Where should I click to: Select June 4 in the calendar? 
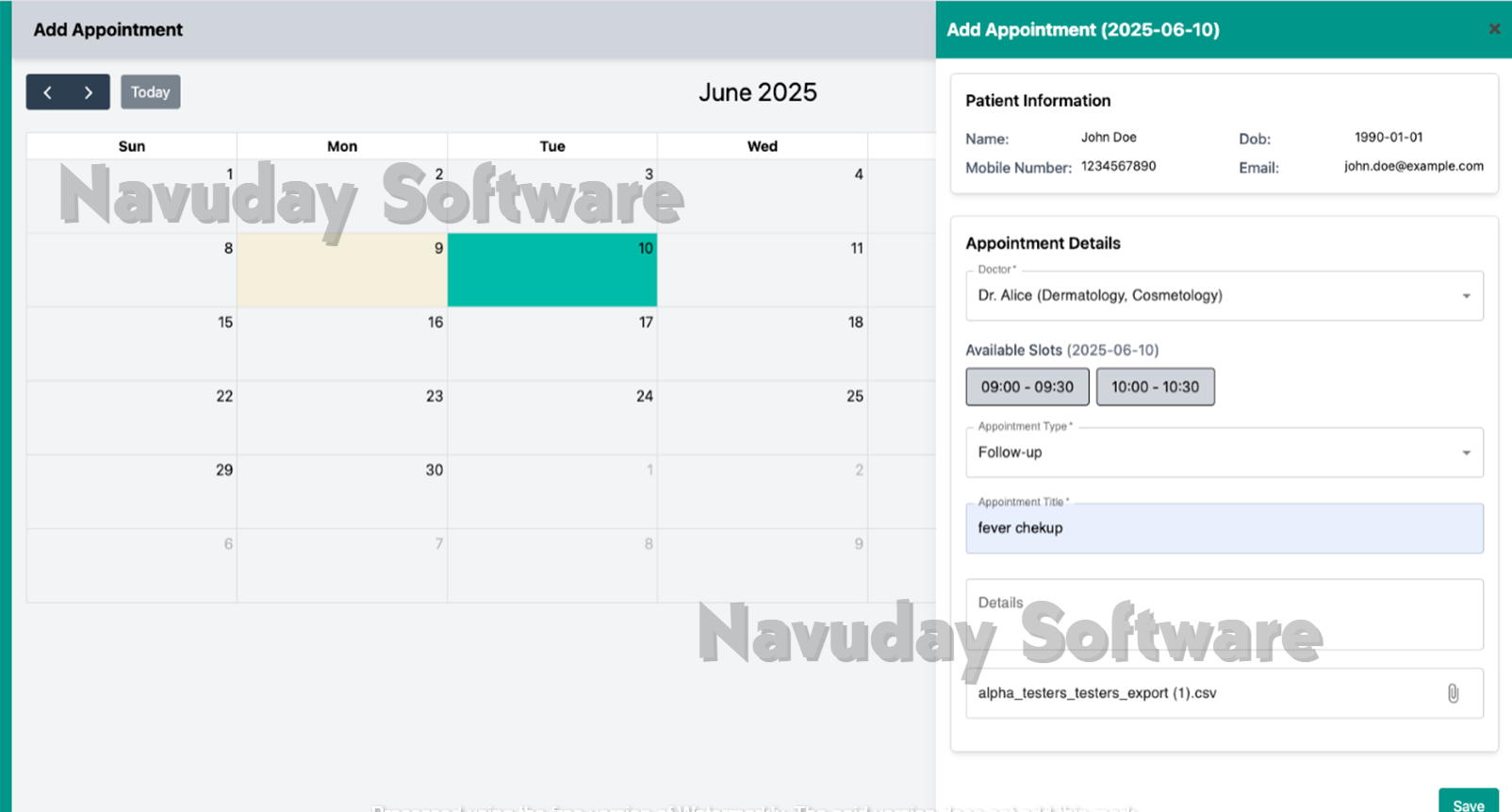click(x=763, y=196)
